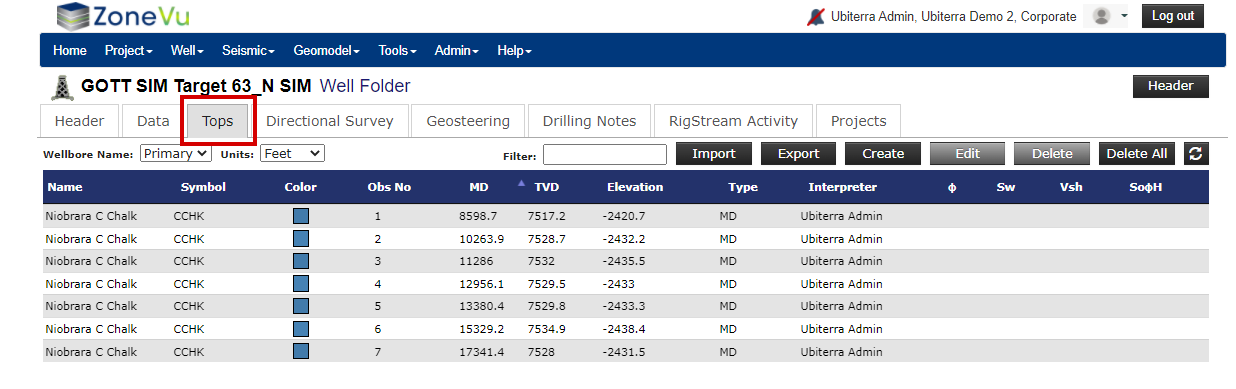Click the MD value 15329.2
1236x389 pixels.
[x=482, y=329]
